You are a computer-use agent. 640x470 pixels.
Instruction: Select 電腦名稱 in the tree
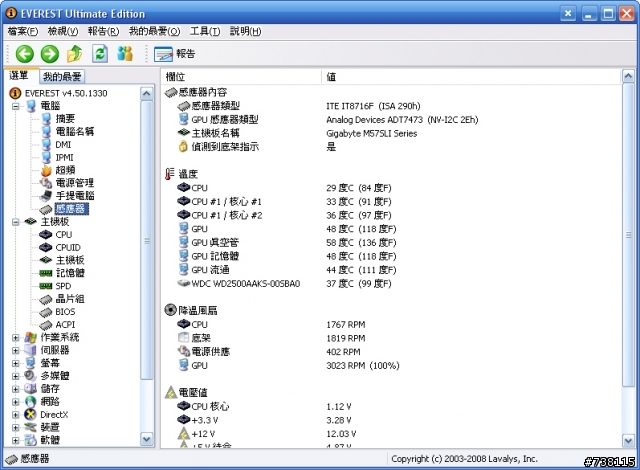[75, 131]
